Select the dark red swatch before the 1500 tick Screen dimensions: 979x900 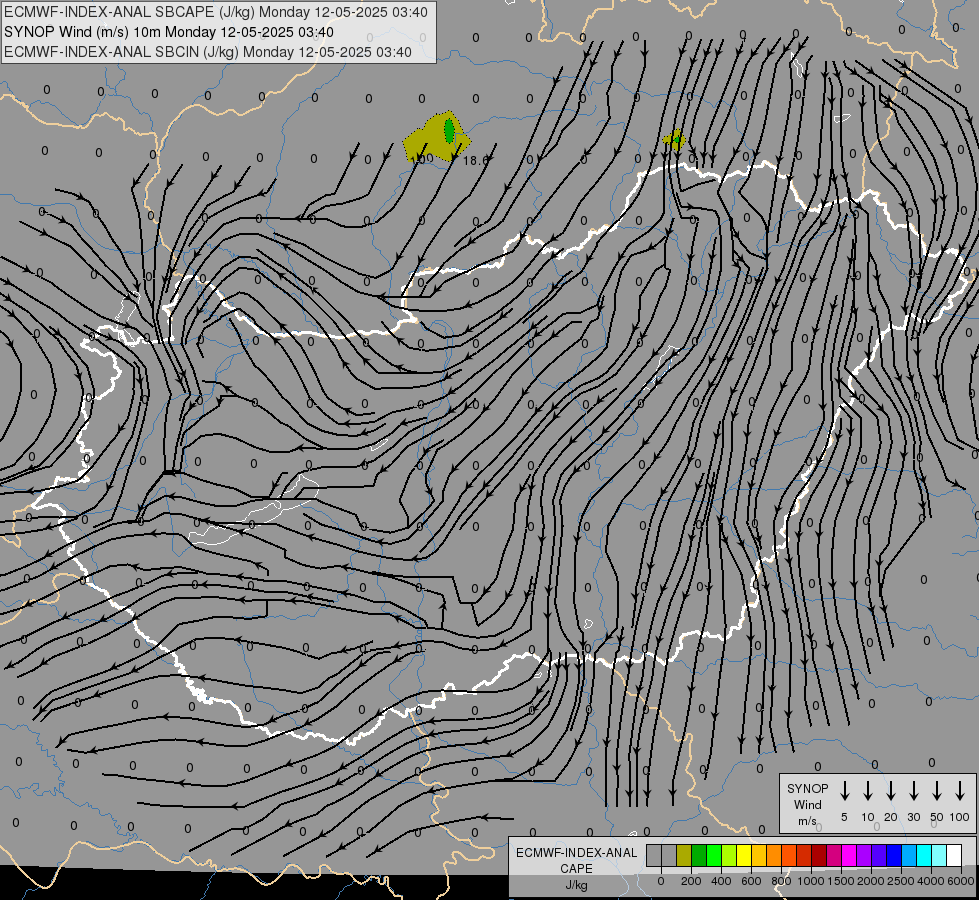819,855
